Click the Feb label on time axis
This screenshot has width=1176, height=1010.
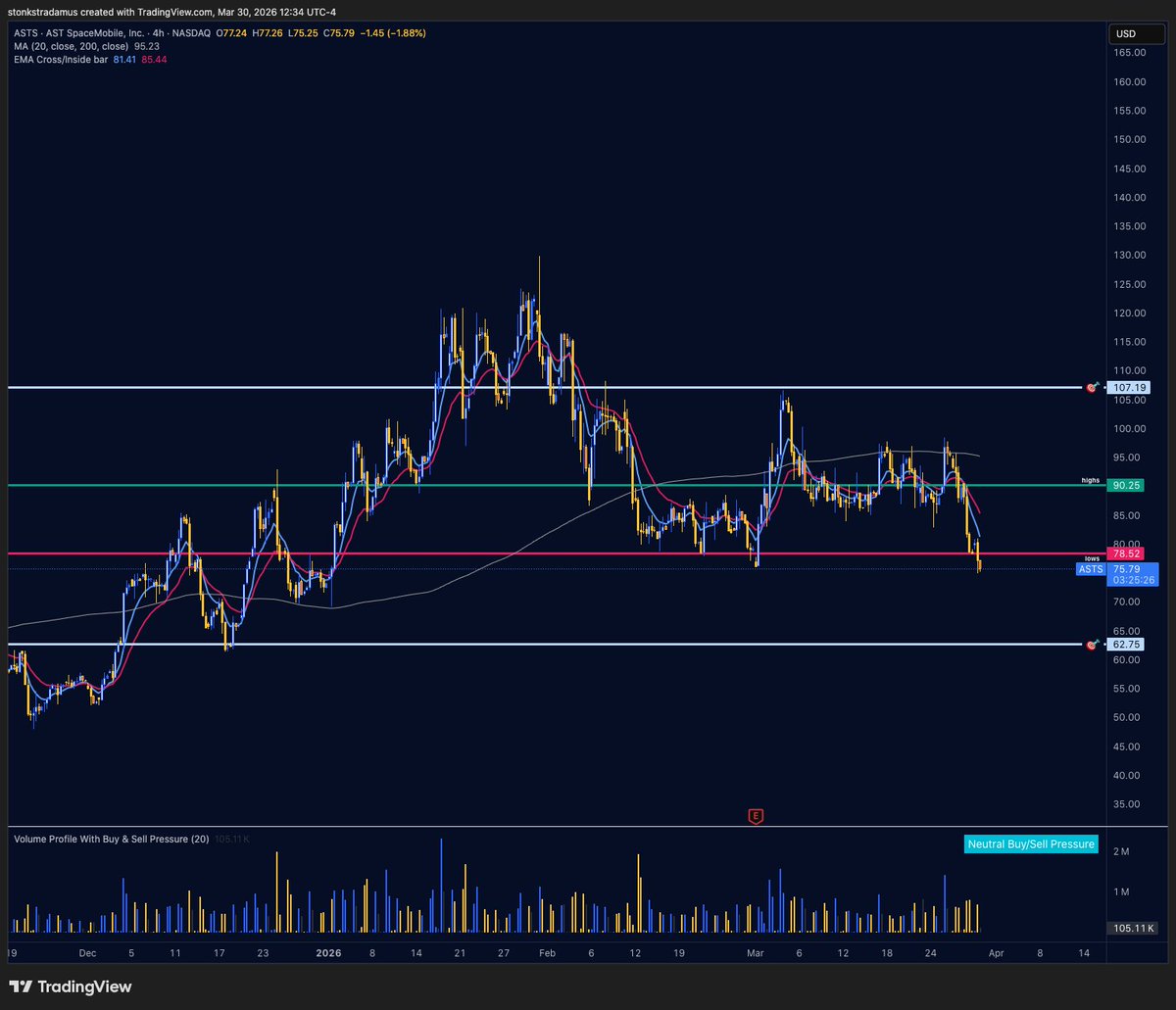coord(548,952)
